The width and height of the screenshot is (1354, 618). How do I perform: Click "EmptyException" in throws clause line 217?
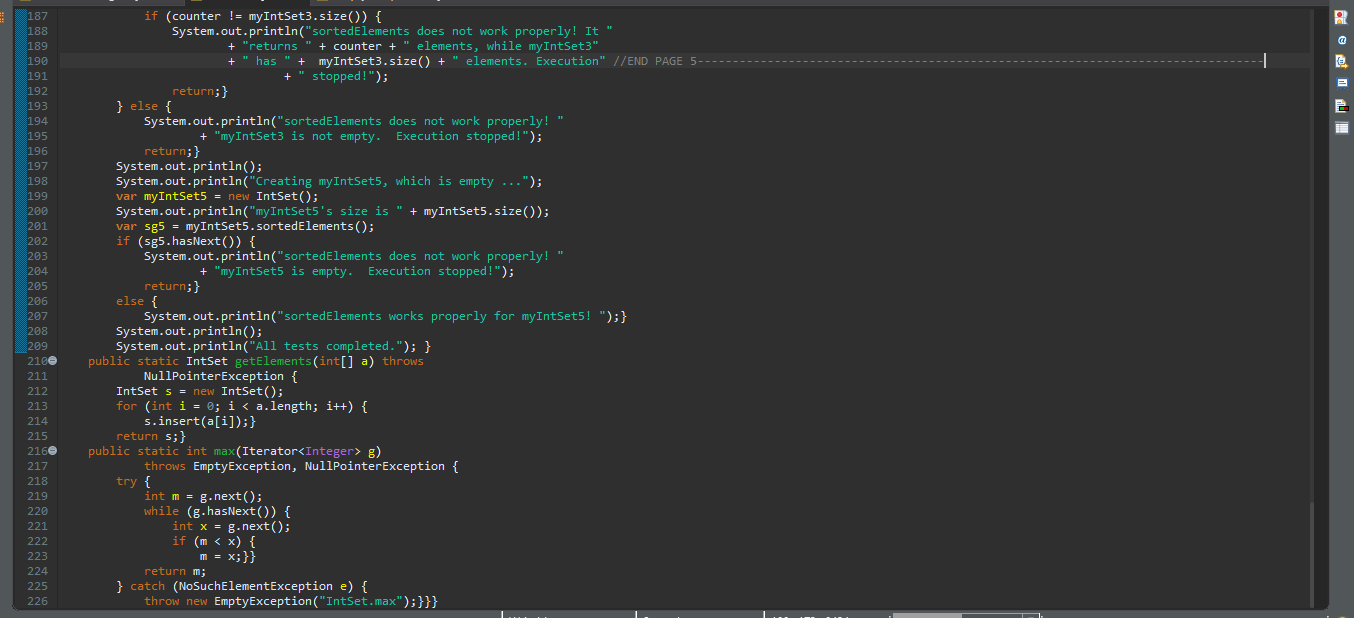pos(242,466)
